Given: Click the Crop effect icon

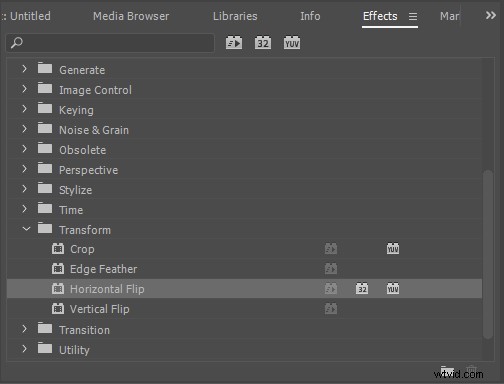Looking at the screenshot, I should pyautogui.click(x=58, y=249).
